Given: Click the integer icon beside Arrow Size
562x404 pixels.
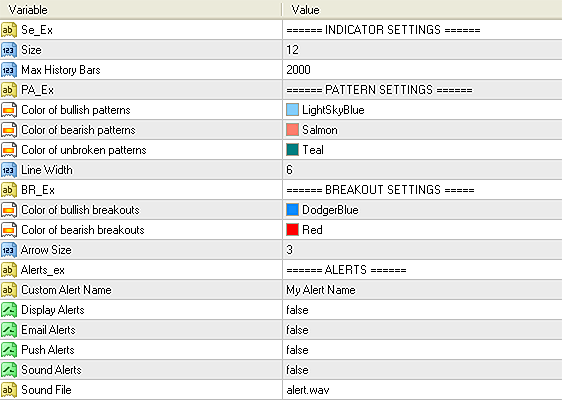Looking at the screenshot, I should 9,250.
